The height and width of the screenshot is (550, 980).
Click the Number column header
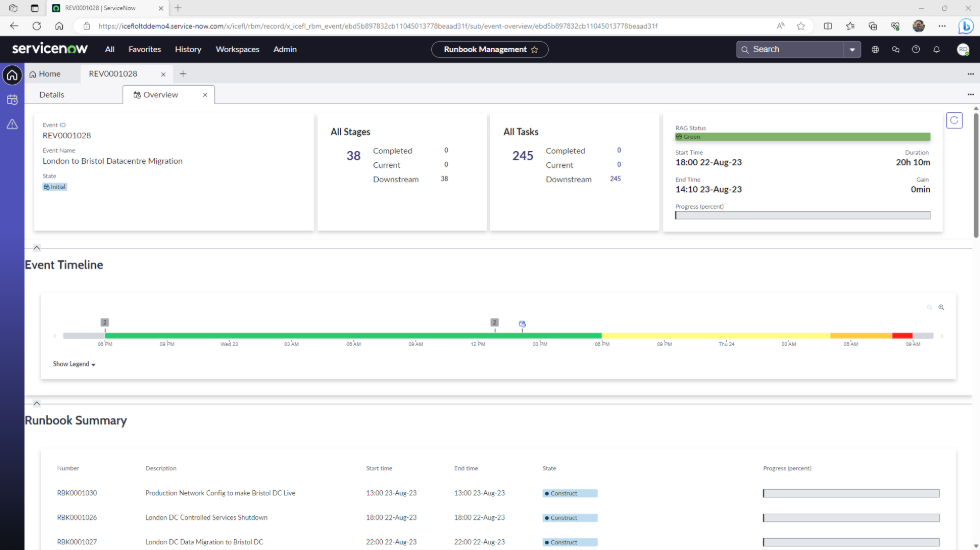tap(68, 468)
